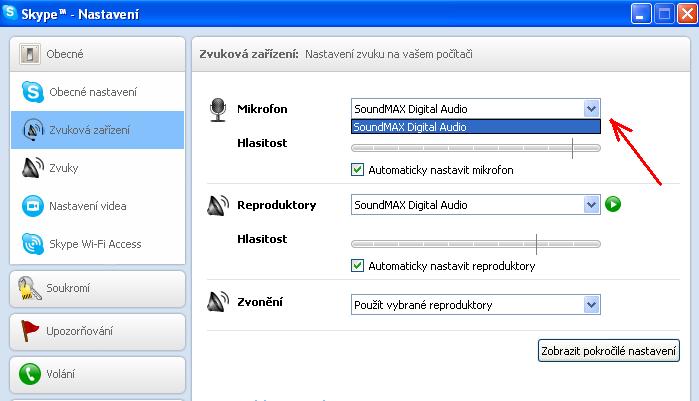This screenshot has height=401, width=699.
Task: Click the keys and padlock Soukromí icon
Action: 29,288
